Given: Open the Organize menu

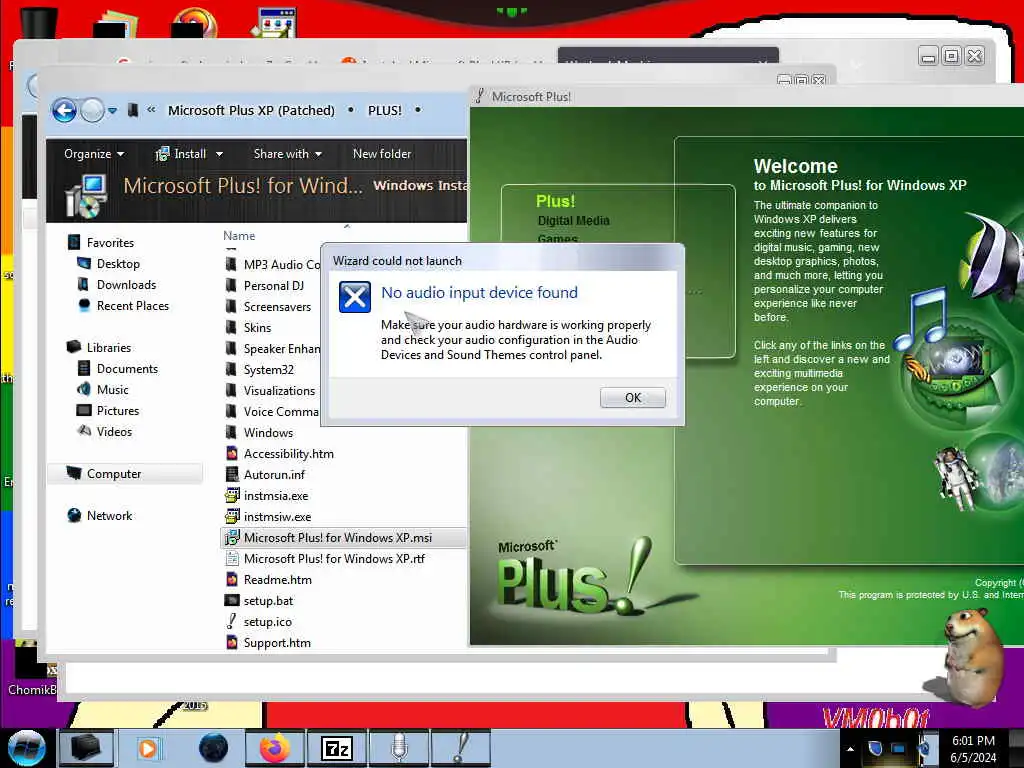Looking at the screenshot, I should (93, 154).
